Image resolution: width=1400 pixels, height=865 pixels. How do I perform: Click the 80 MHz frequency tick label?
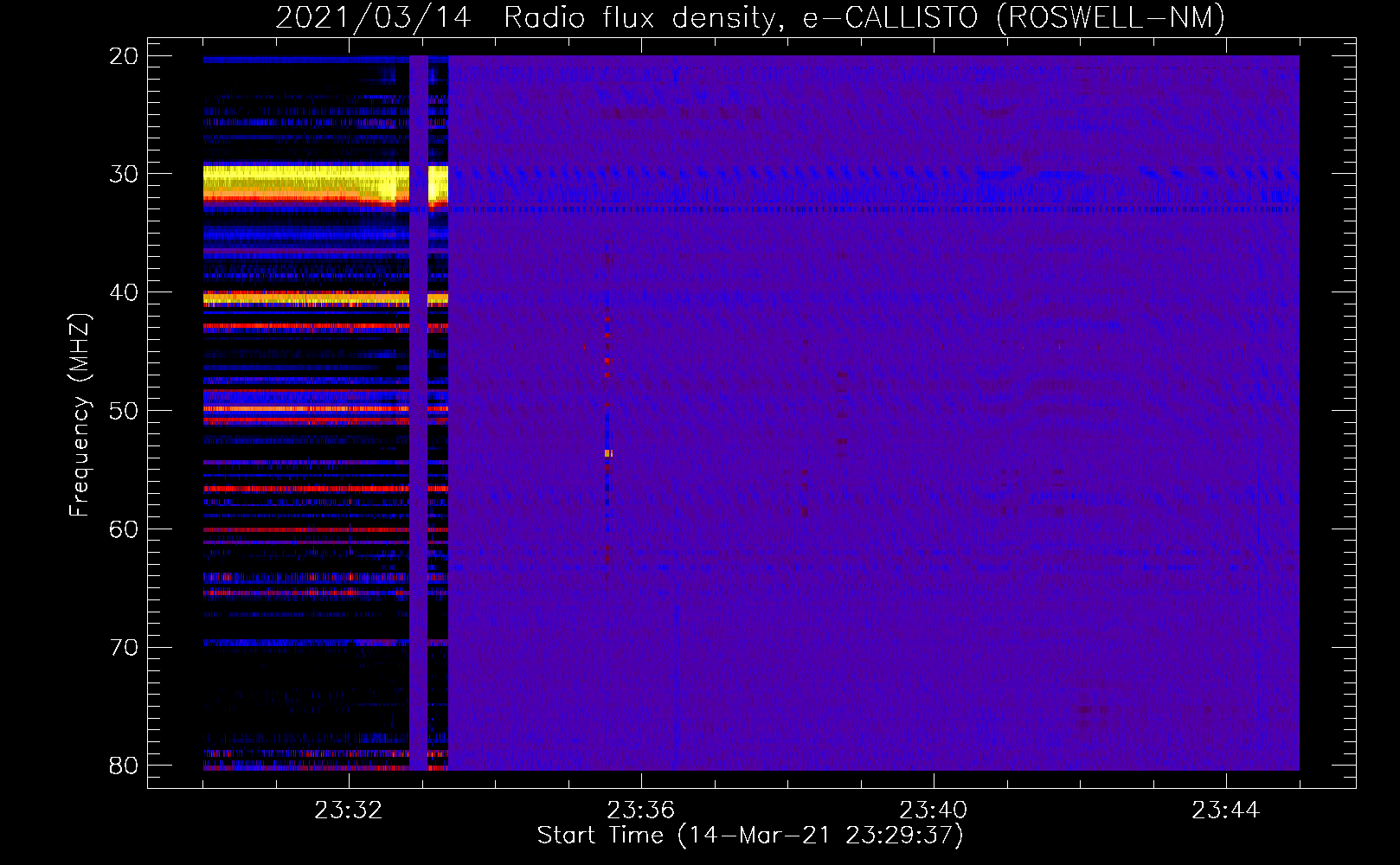(124, 766)
